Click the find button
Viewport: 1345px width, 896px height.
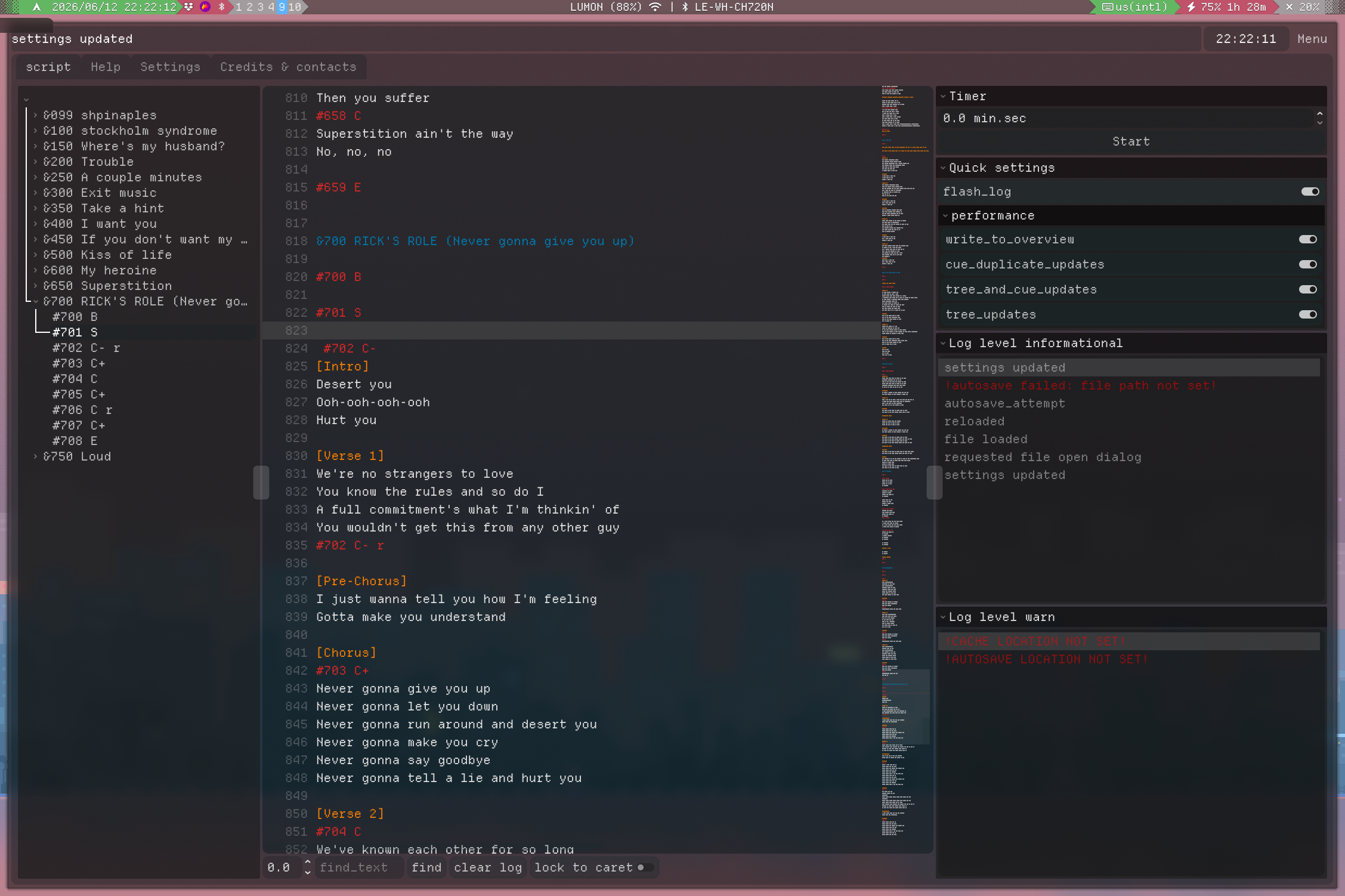(426, 867)
